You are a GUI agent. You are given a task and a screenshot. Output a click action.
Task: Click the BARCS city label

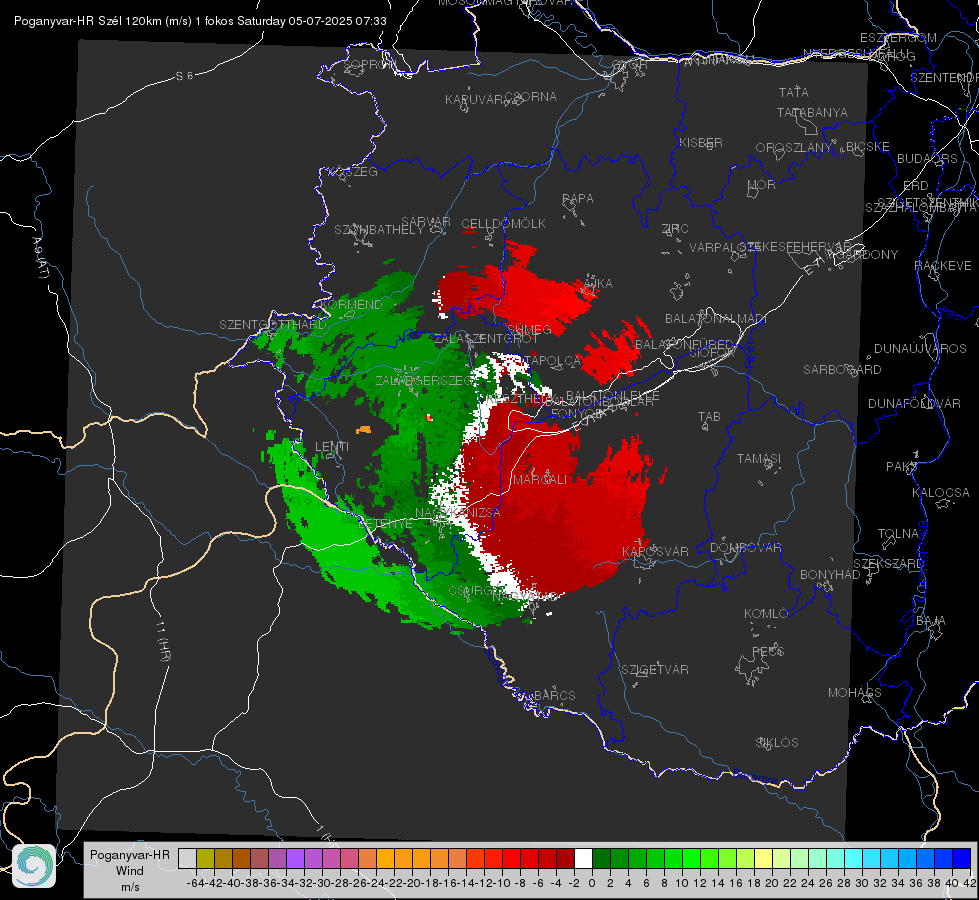(554, 695)
